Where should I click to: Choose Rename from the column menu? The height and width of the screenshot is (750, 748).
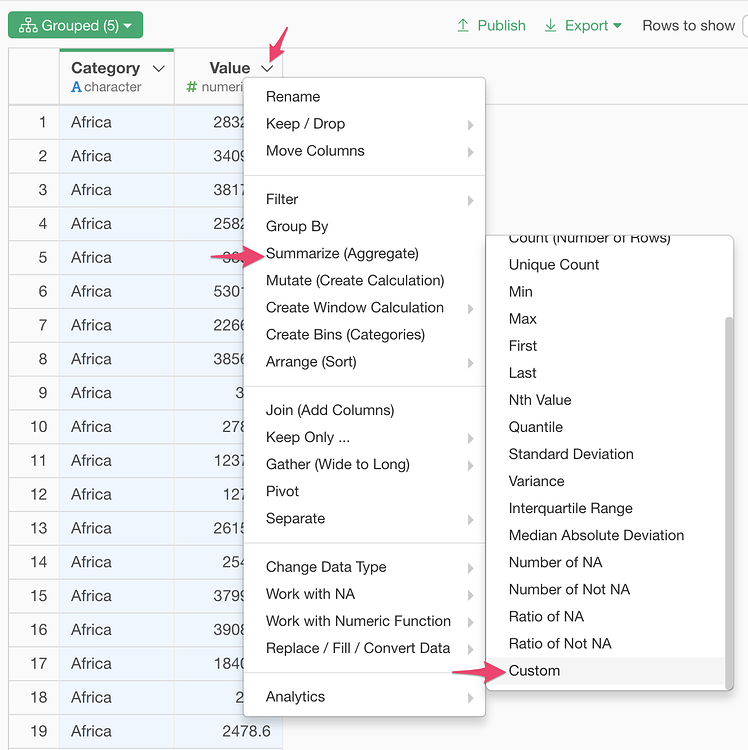click(x=364, y=97)
